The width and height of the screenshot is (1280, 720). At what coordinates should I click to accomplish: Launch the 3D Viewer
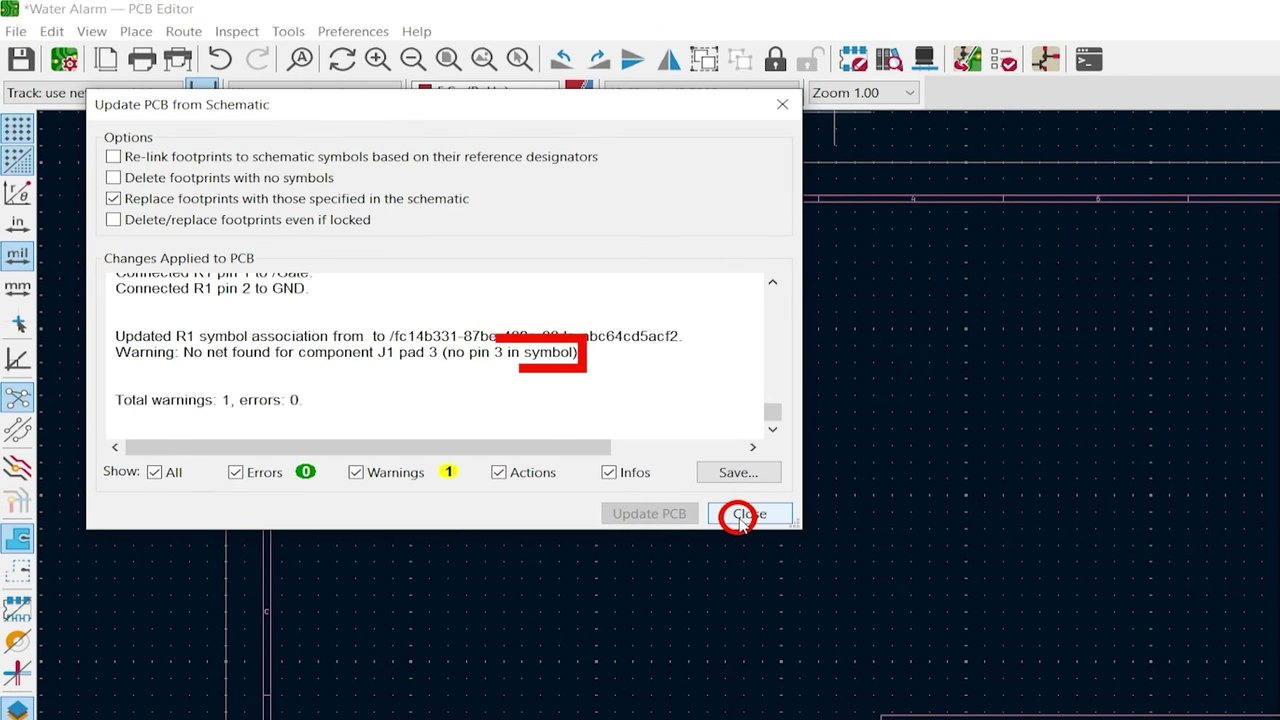click(x=925, y=60)
